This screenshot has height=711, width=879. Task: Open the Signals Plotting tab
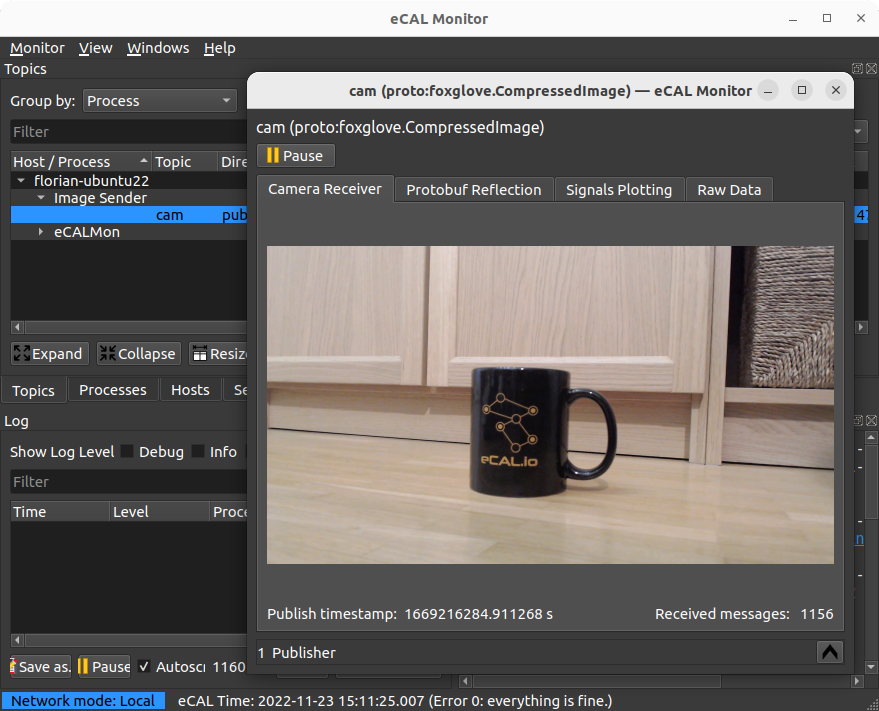pyautogui.click(x=619, y=190)
